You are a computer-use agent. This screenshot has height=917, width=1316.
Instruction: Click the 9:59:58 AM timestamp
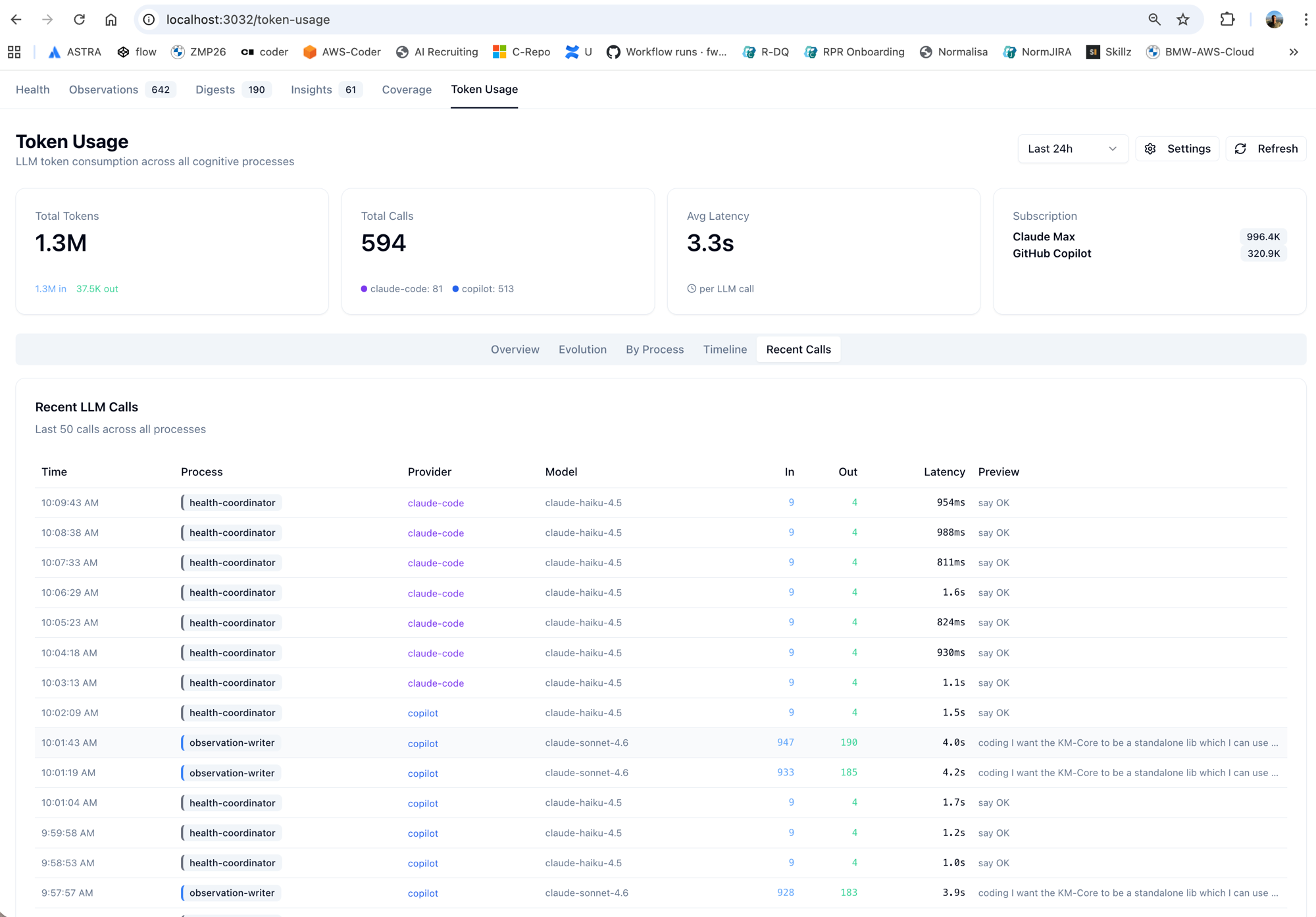click(68, 833)
